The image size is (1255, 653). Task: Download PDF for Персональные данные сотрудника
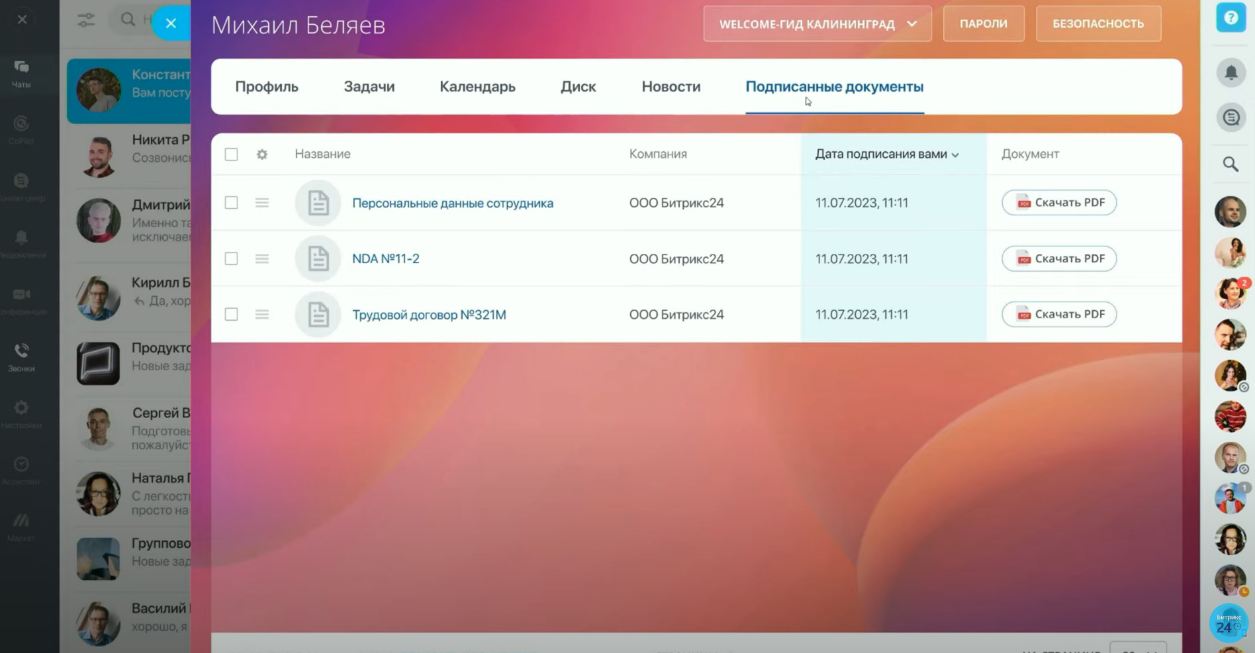[x=1059, y=202]
